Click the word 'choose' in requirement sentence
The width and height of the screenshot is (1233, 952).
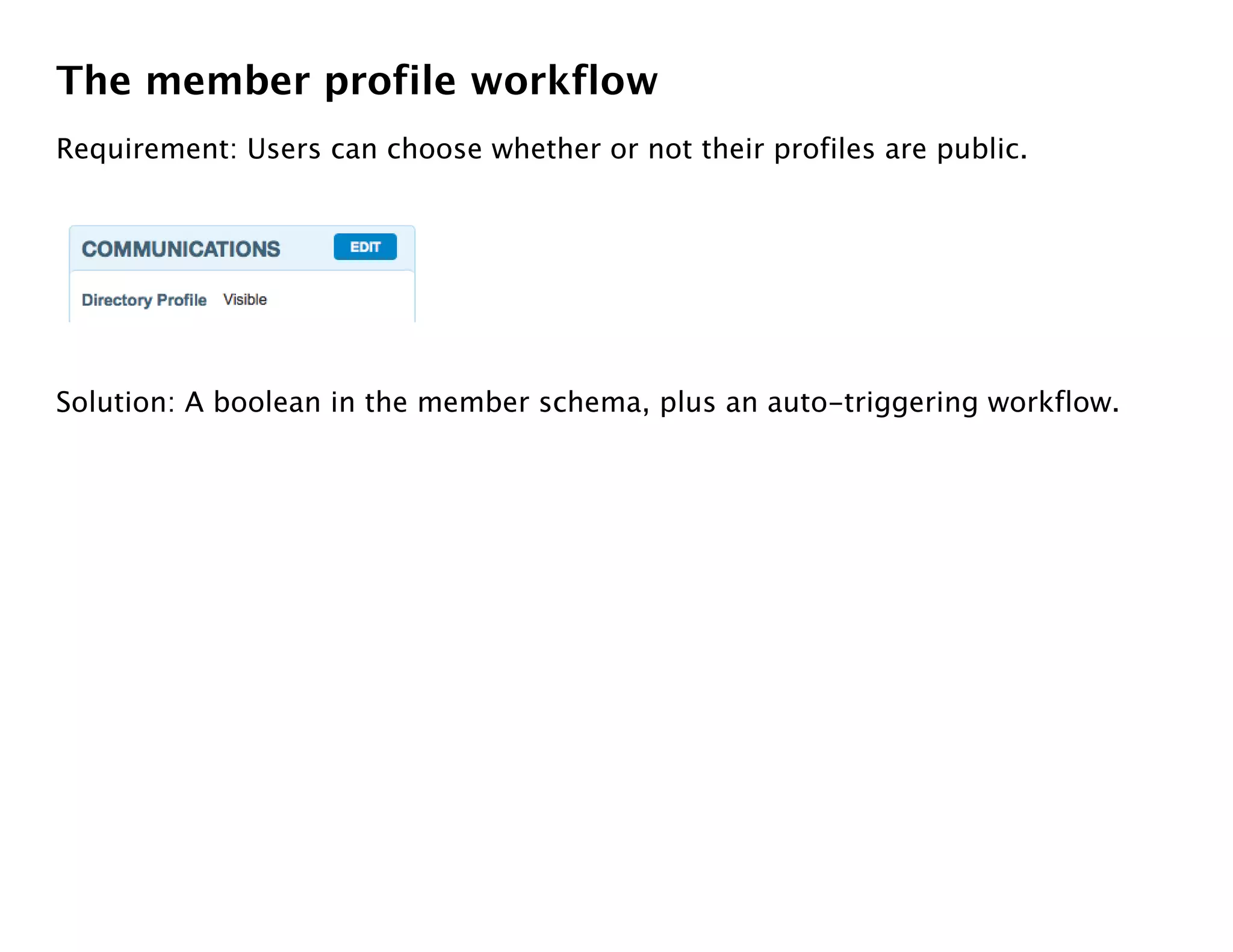[434, 149]
